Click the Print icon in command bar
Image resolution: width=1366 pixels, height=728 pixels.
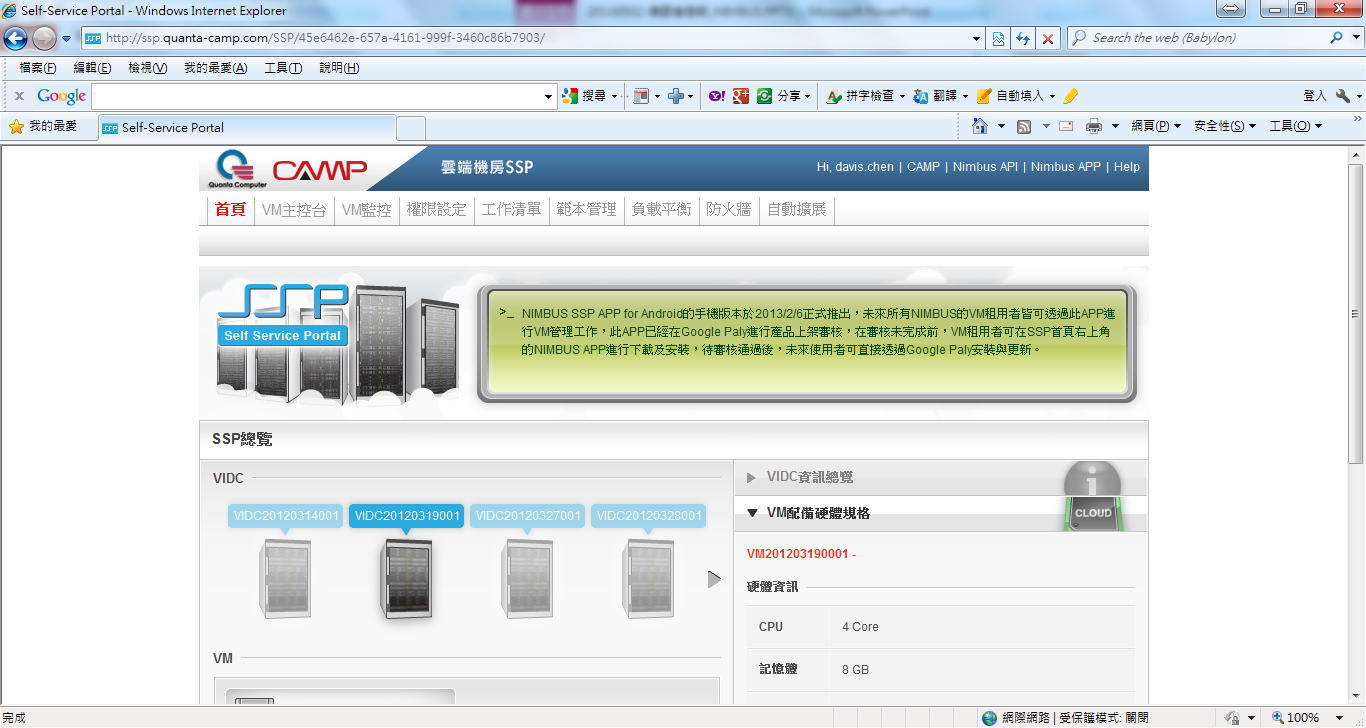(1094, 126)
